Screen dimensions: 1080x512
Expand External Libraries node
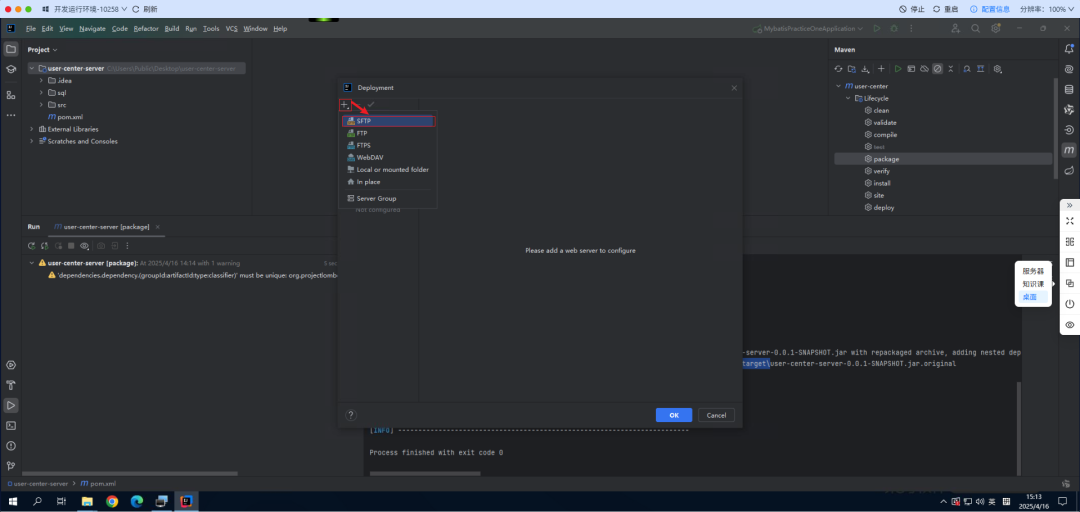(32, 129)
